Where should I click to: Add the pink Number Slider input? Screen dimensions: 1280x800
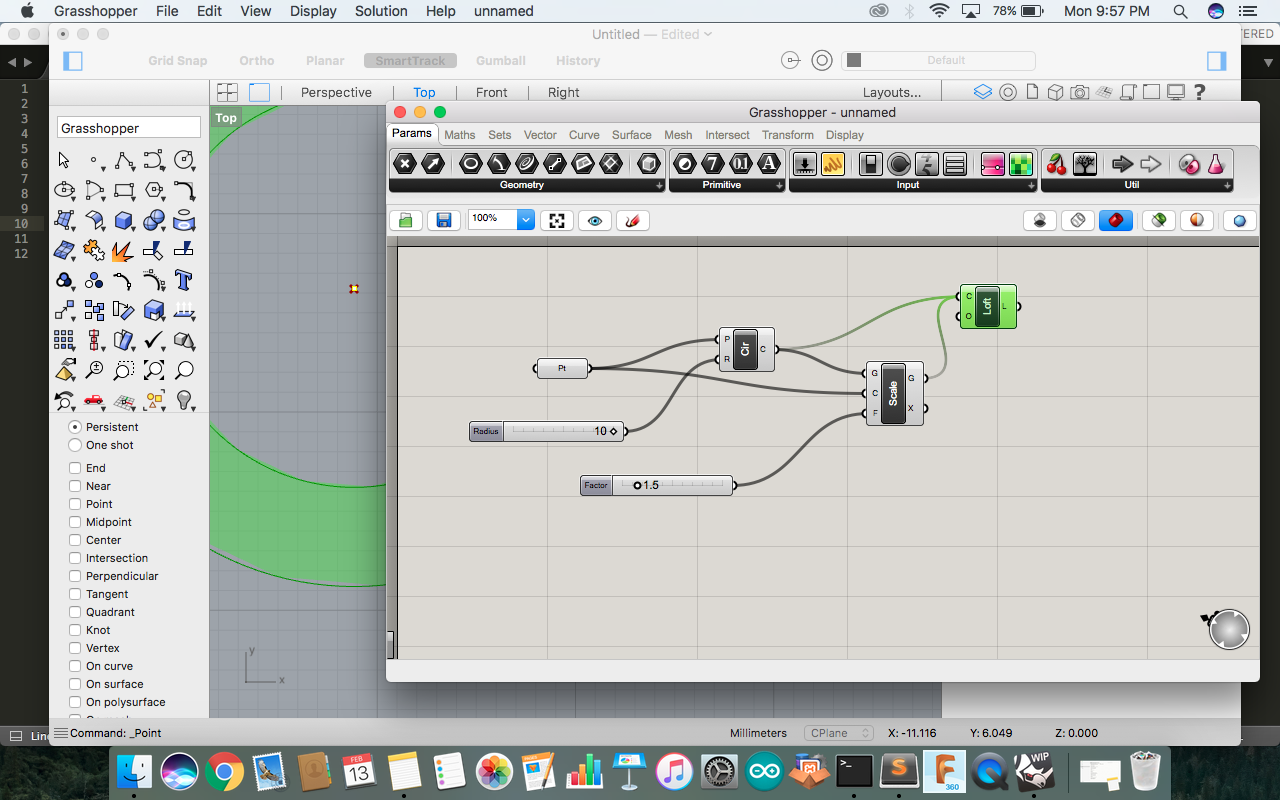pyautogui.click(x=992, y=164)
